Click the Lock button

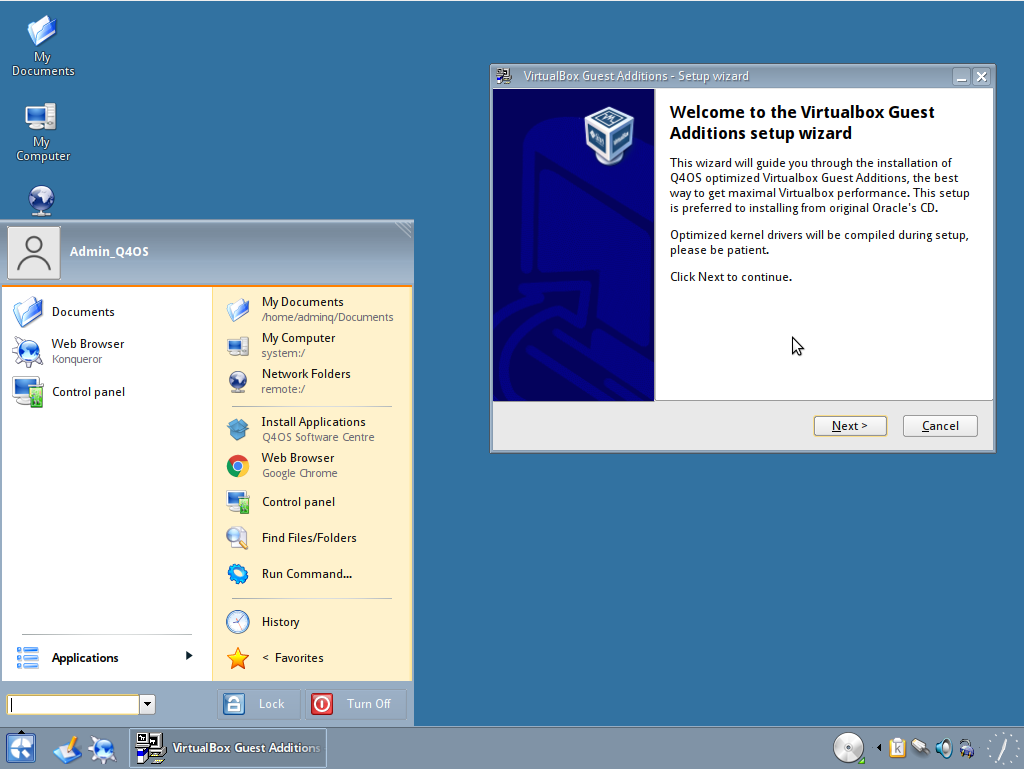[x=258, y=704]
